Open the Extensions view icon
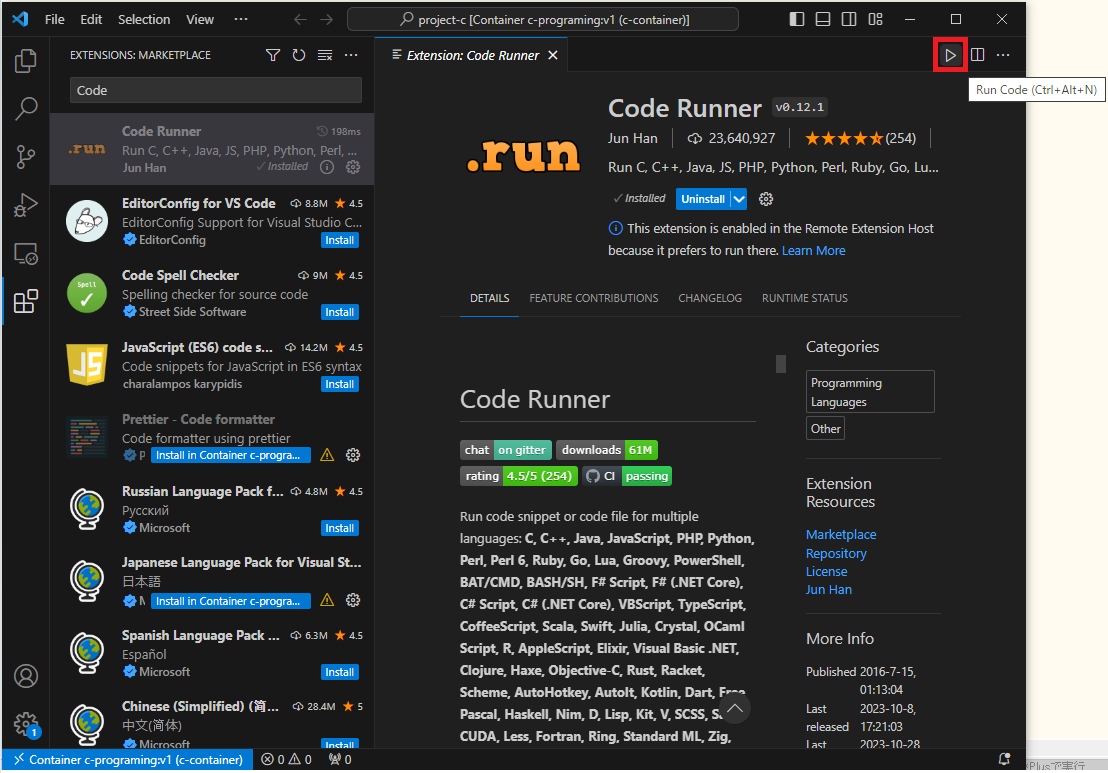The image size is (1108, 773). coord(25,301)
